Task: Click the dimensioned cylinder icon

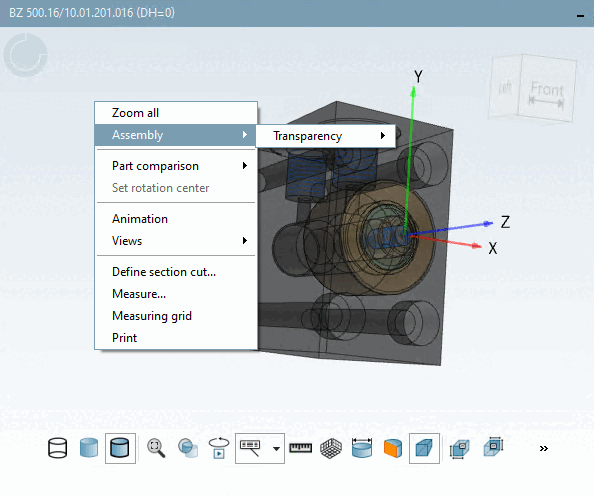Action: pos(362,448)
